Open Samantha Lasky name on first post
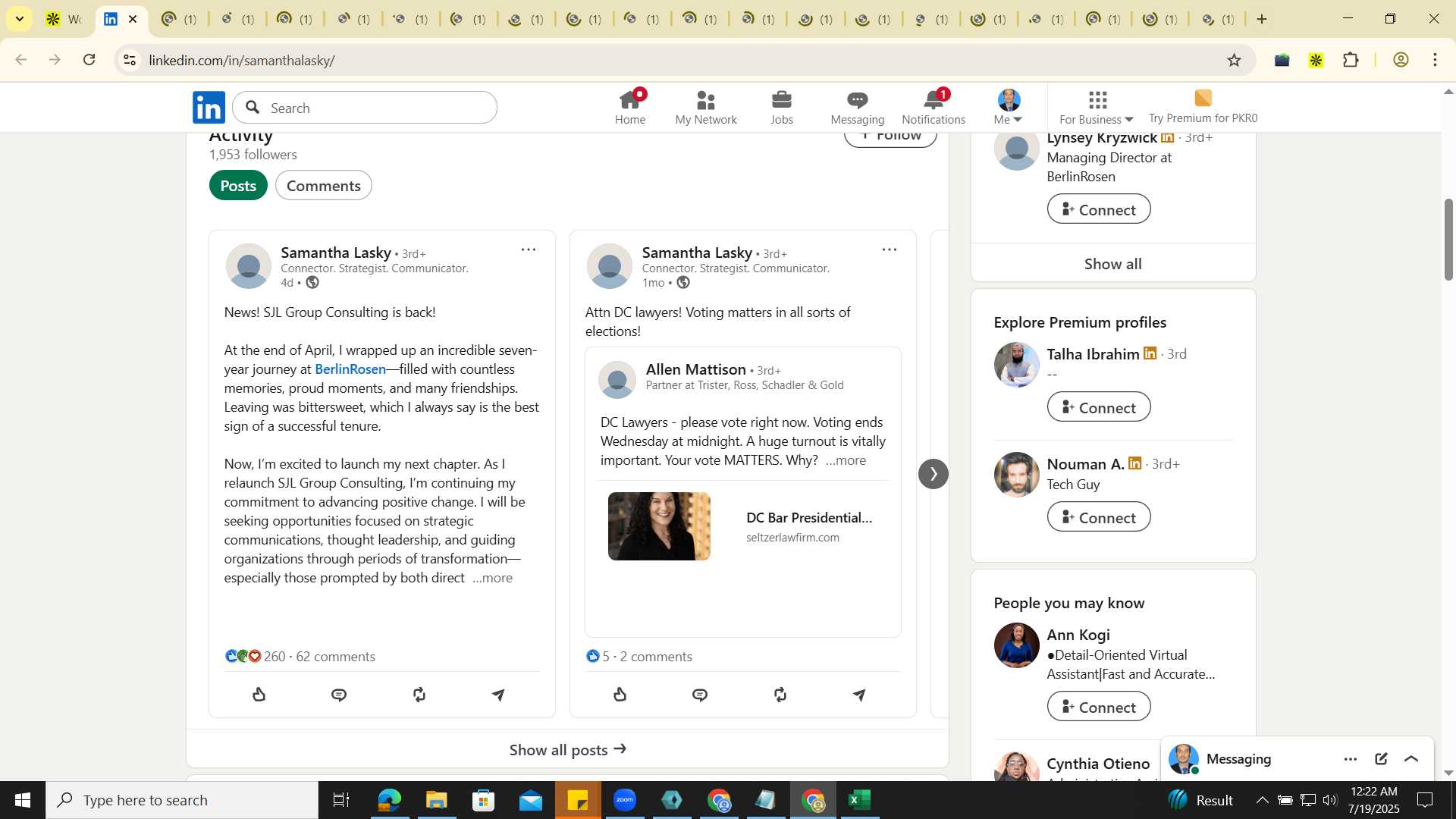 point(336,253)
